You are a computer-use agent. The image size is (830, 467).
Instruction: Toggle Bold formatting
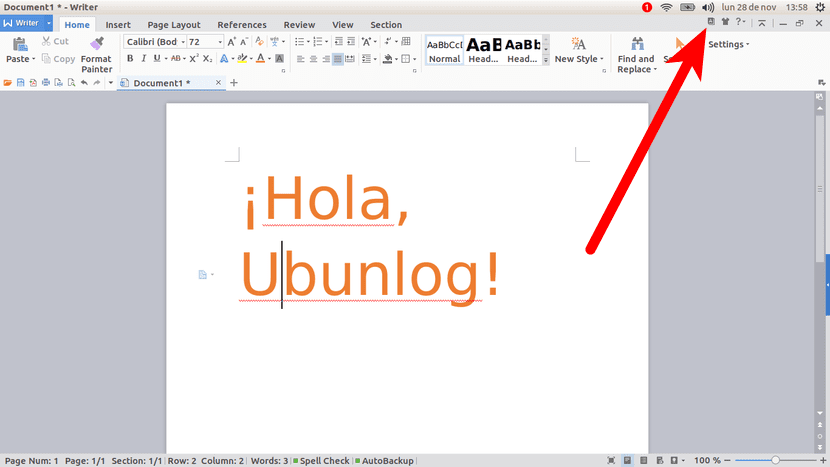130,59
